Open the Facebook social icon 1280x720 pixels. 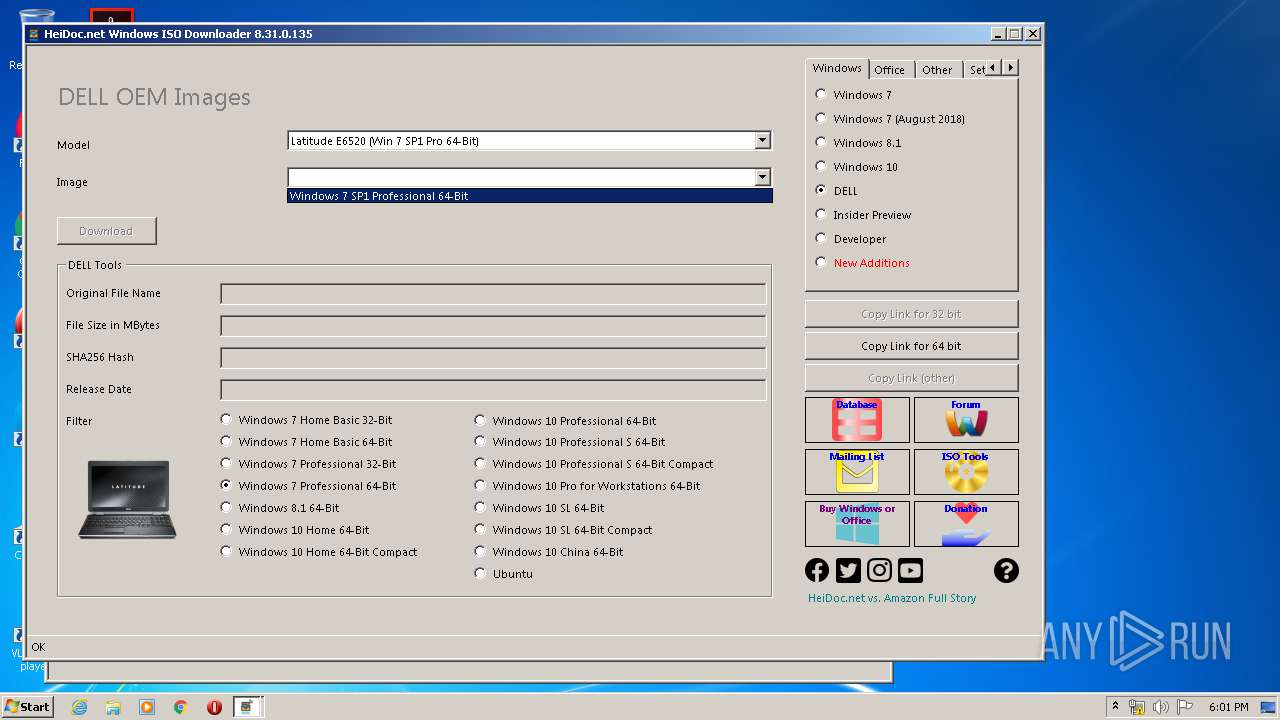click(x=817, y=570)
